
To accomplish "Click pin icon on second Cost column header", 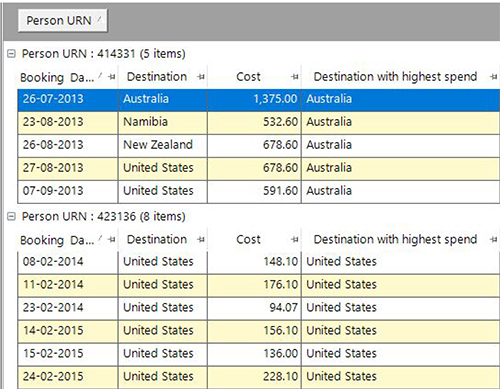I will pyautogui.click(x=295, y=239).
